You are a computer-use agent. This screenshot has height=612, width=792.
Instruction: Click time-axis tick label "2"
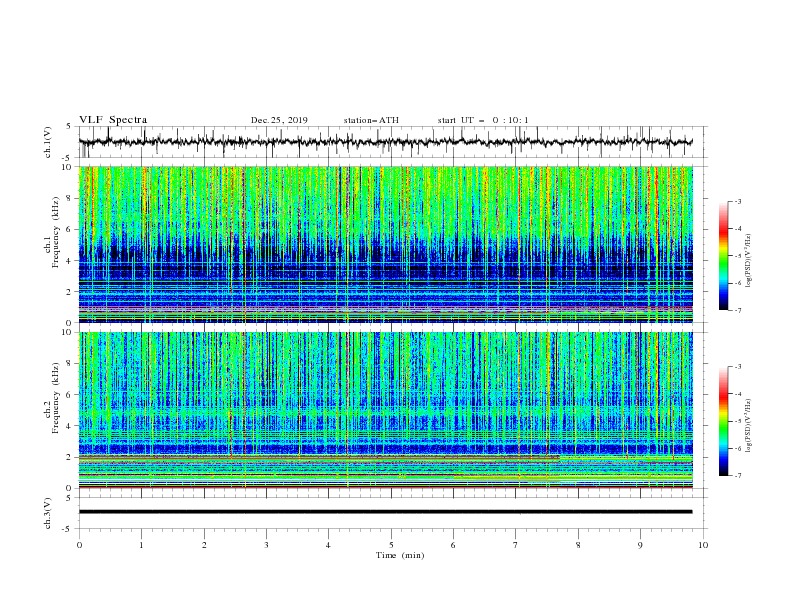click(x=204, y=545)
